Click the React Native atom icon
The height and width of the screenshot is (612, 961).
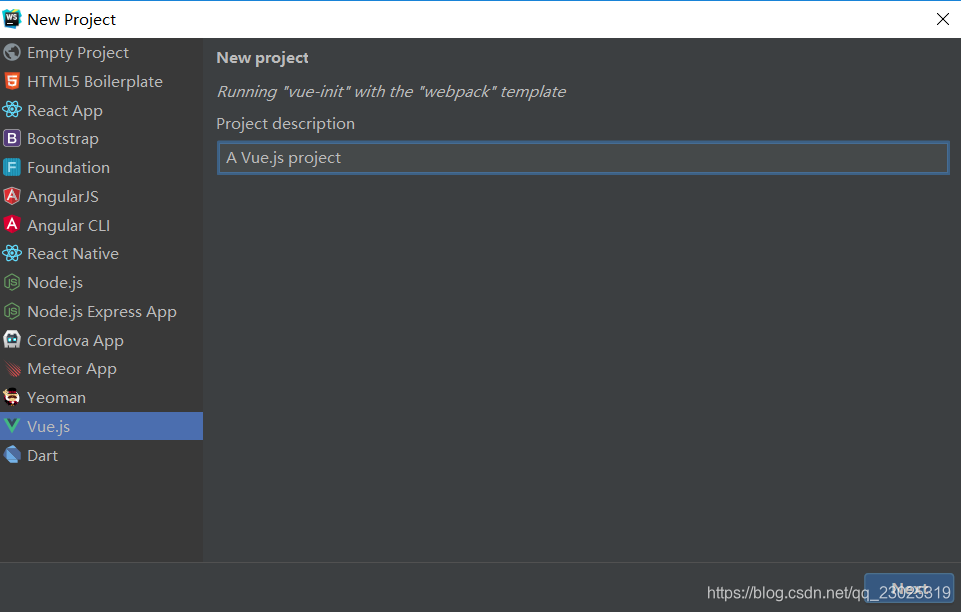click(x=12, y=253)
